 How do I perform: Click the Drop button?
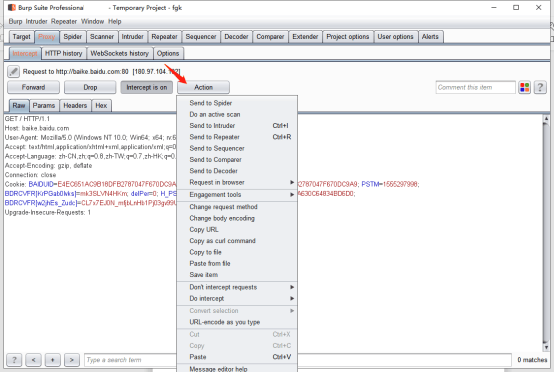pos(90,87)
